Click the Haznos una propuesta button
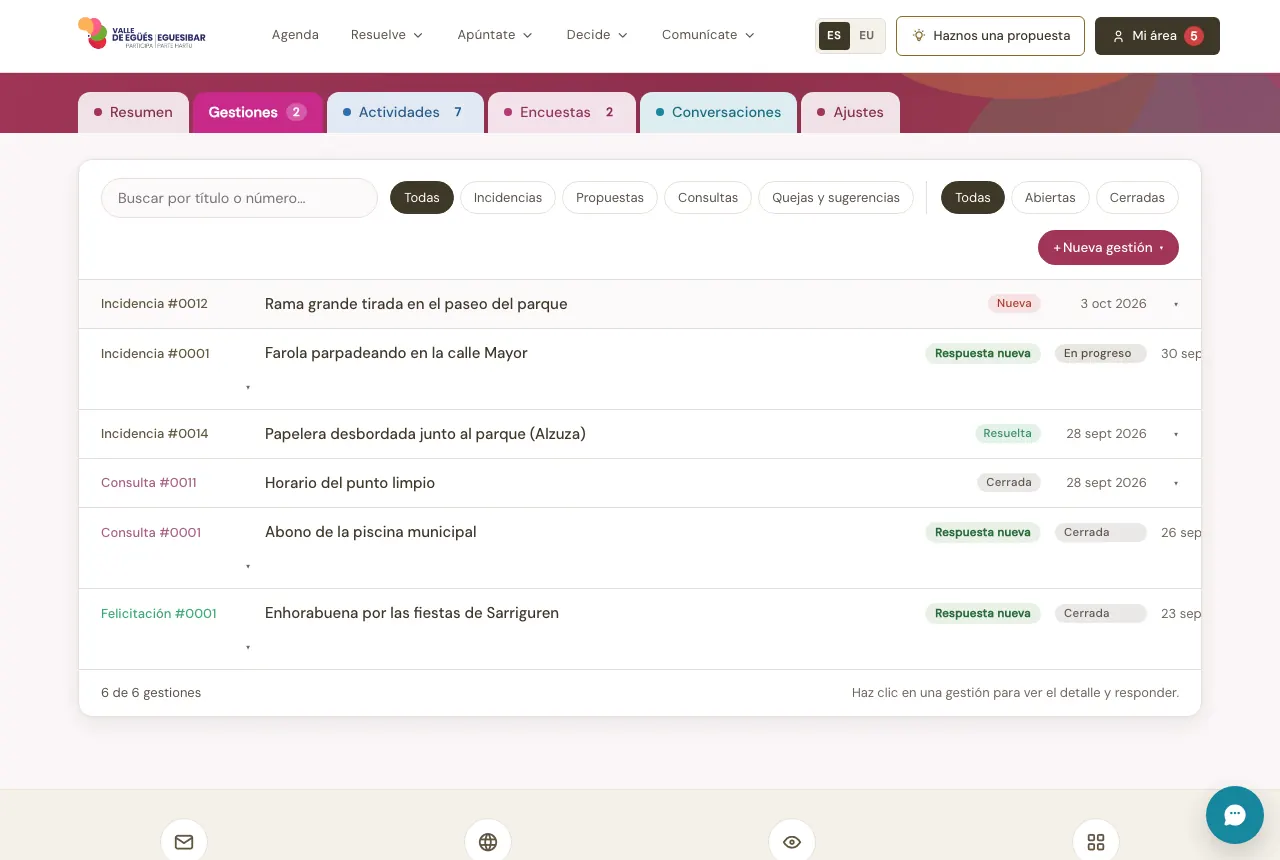The height and width of the screenshot is (860, 1280). (x=990, y=36)
